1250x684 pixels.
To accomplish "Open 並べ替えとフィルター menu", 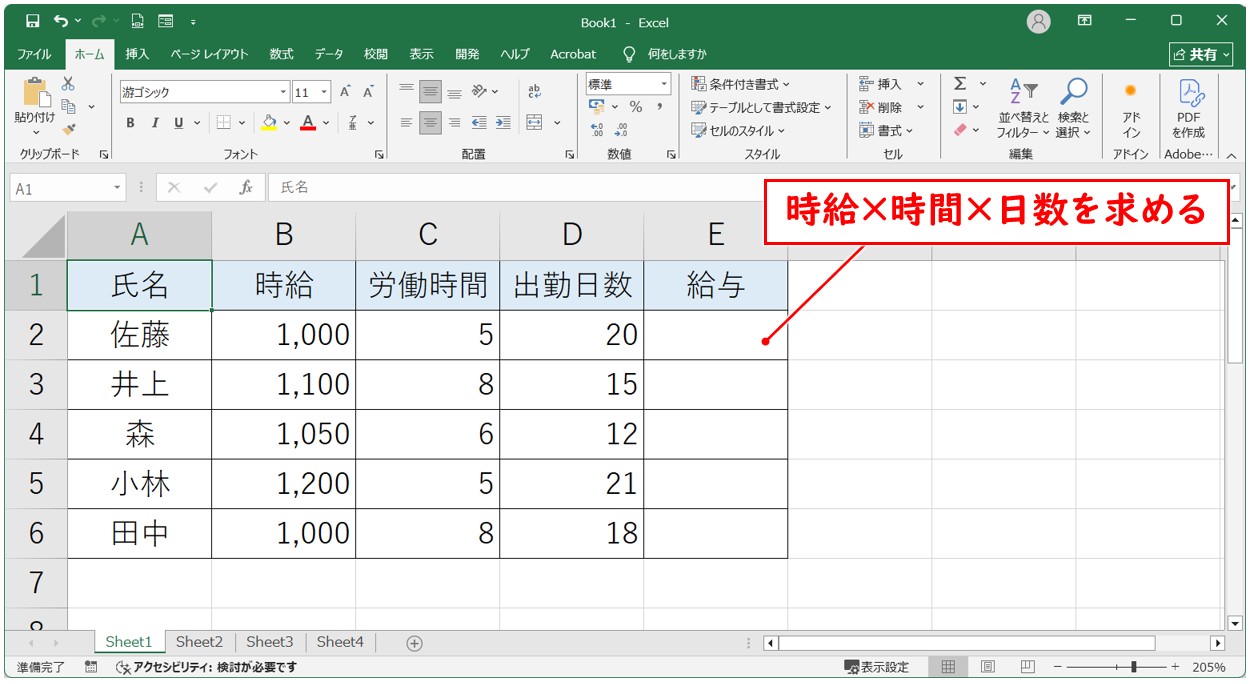I will point(1023,108).
